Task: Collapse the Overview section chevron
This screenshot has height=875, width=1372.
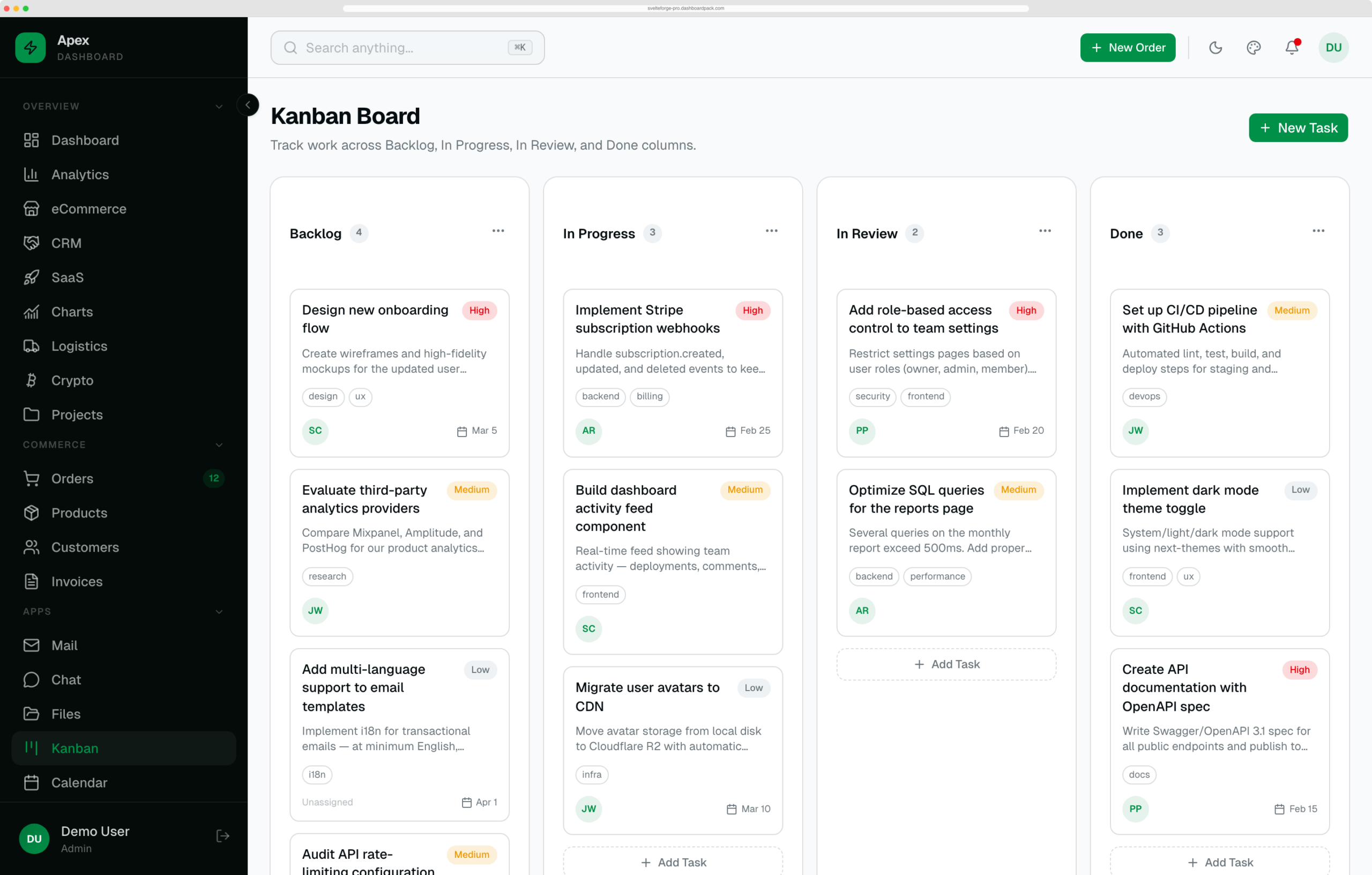Action: pyautogui.click(x=219, y=107)
